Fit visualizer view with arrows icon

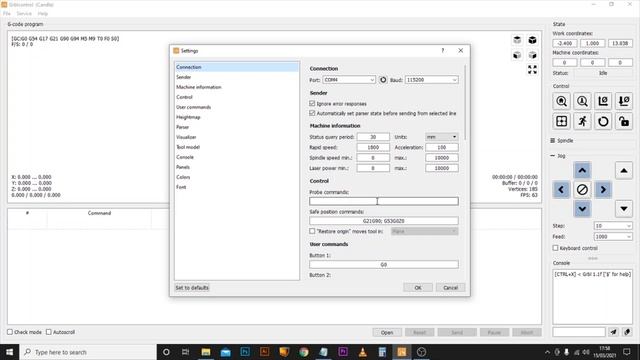(532, 70)
